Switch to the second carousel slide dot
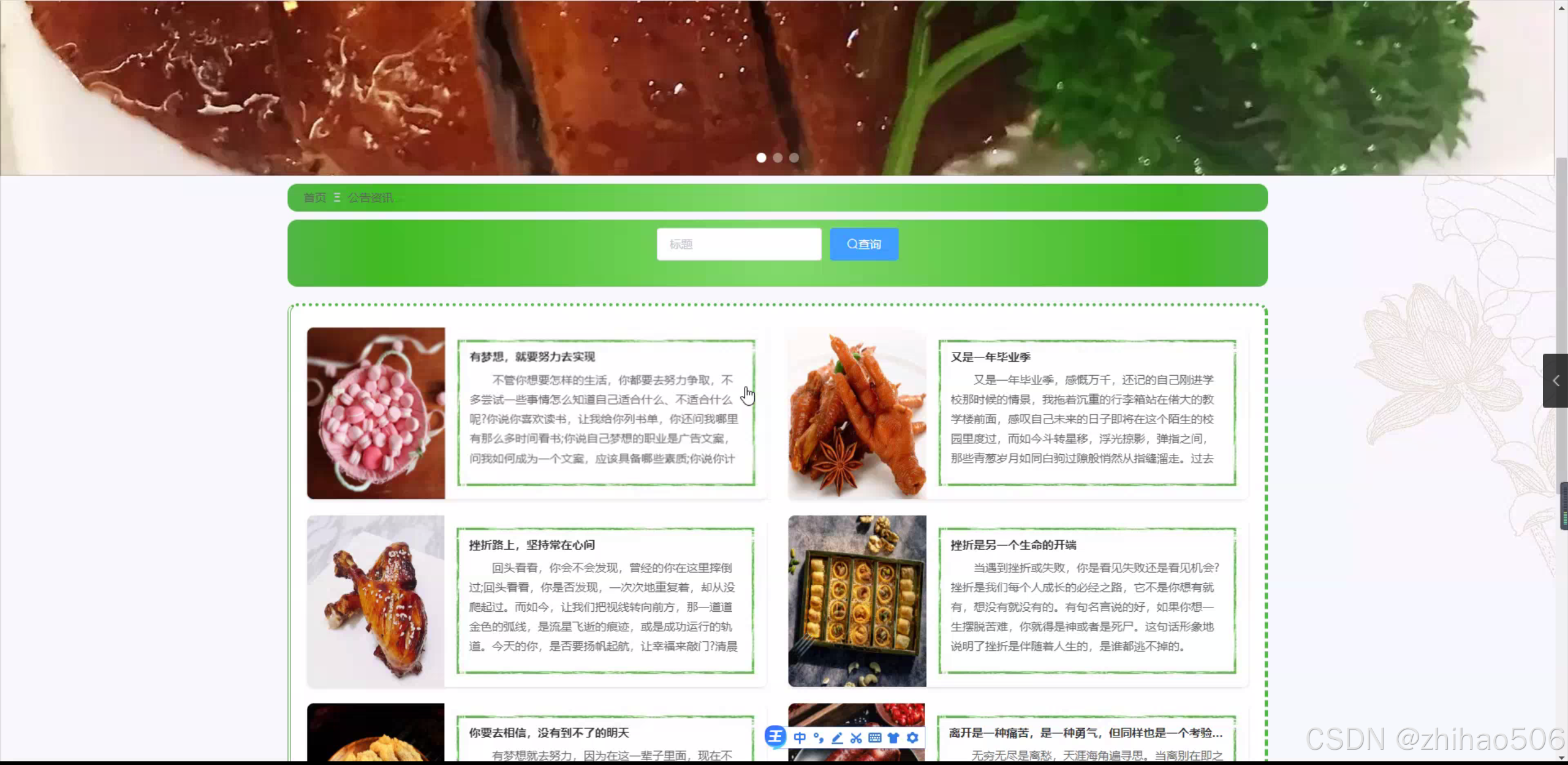Viewport: 1568px width, 765px height. (x=778, y=158)
